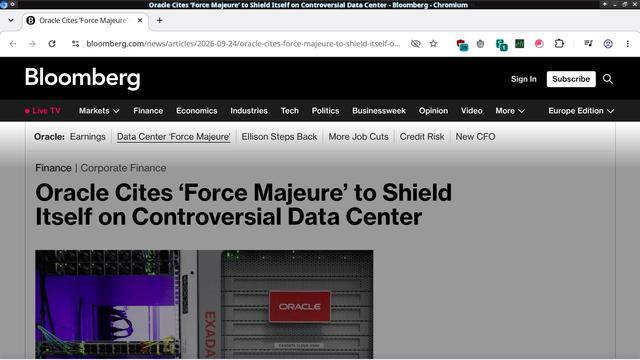Image resolution: width=640 pixels, height=360 pixels.
Task: Open the Opinion section
Action: [433, 111]
